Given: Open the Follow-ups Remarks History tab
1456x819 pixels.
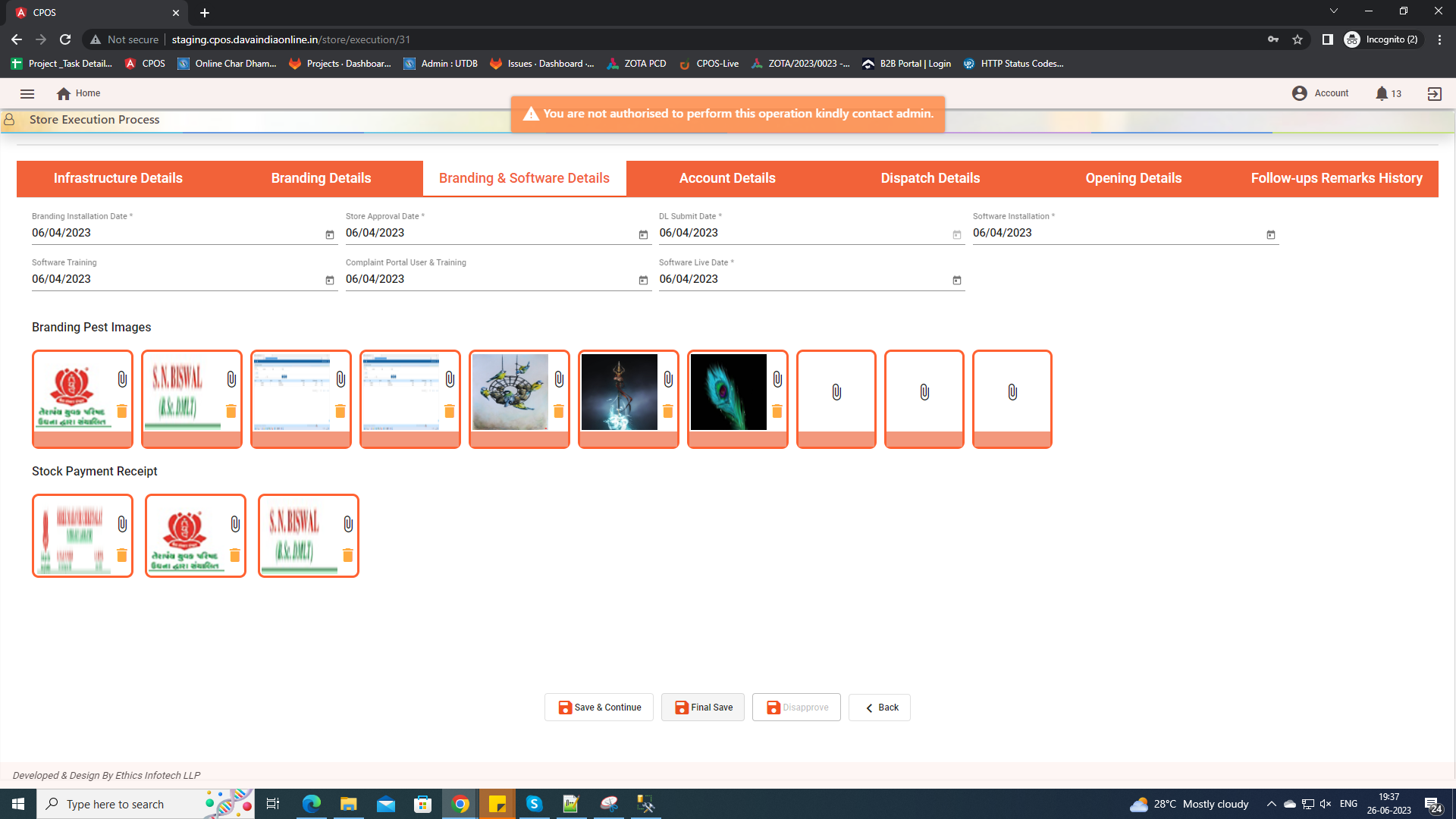Looking at the screenshot, I should pyautogui.click(x=1336, y=178).
